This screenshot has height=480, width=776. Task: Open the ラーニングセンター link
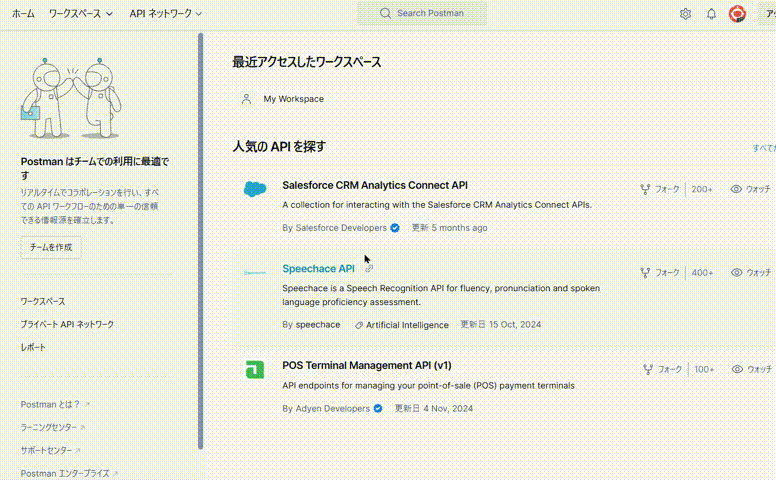click(x=52, y=427)
